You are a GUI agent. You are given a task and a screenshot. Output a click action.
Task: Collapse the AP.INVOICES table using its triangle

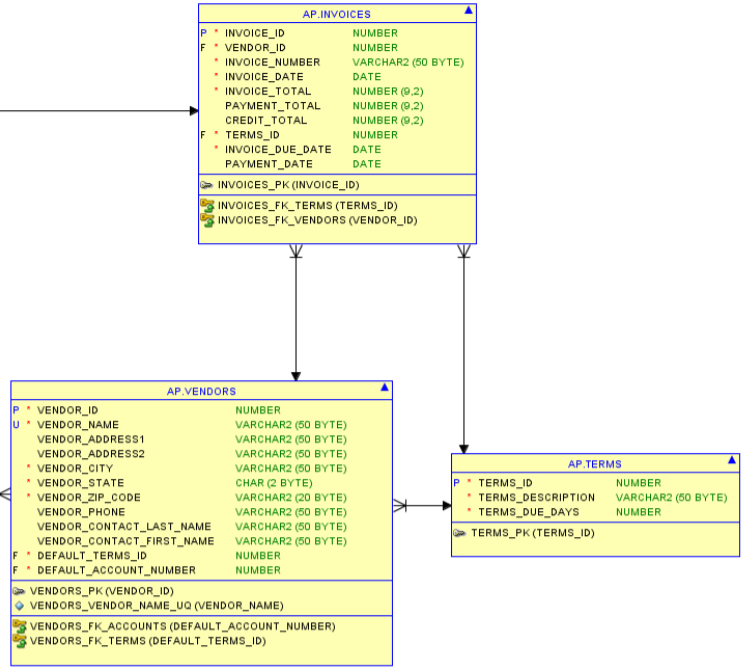[x=468, y=11]
